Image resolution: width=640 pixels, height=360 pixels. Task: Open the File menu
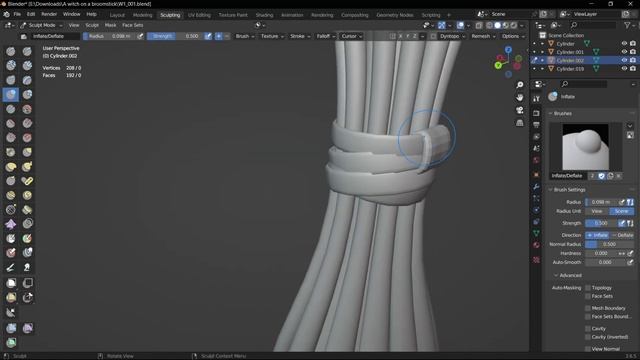17,14
